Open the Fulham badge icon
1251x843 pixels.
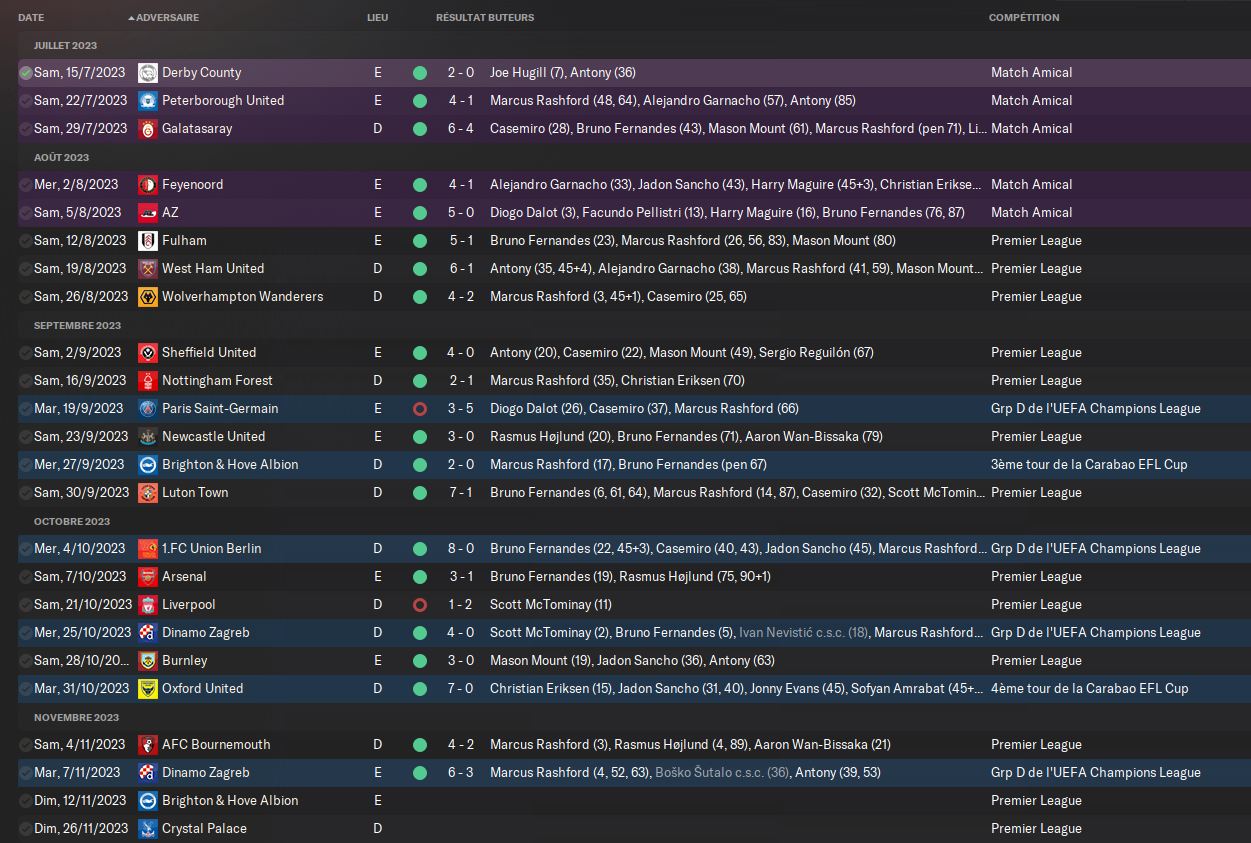[x=148, y=241]
